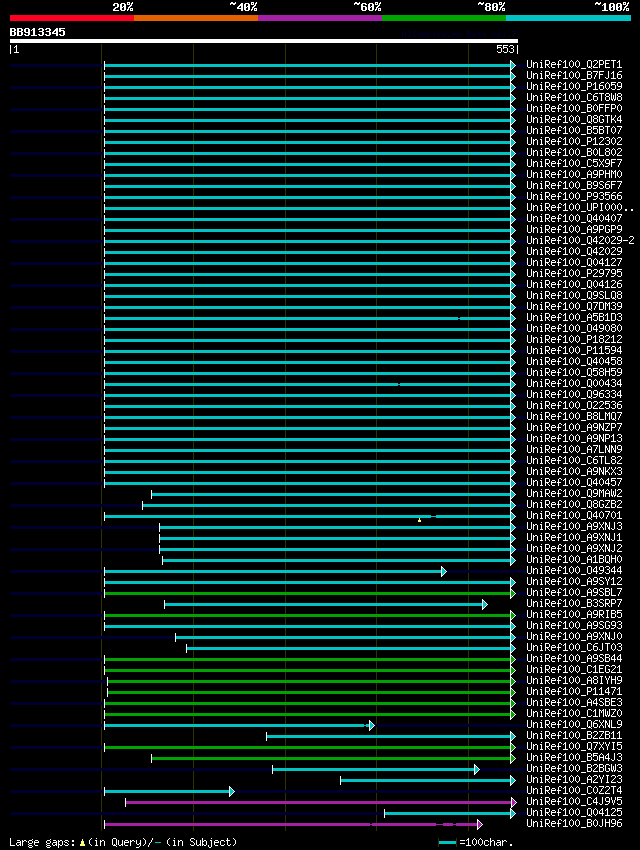Select the label UniRef100_A9PHM0
The height and width of the screenshot is (850, 640).
[574, 175]
